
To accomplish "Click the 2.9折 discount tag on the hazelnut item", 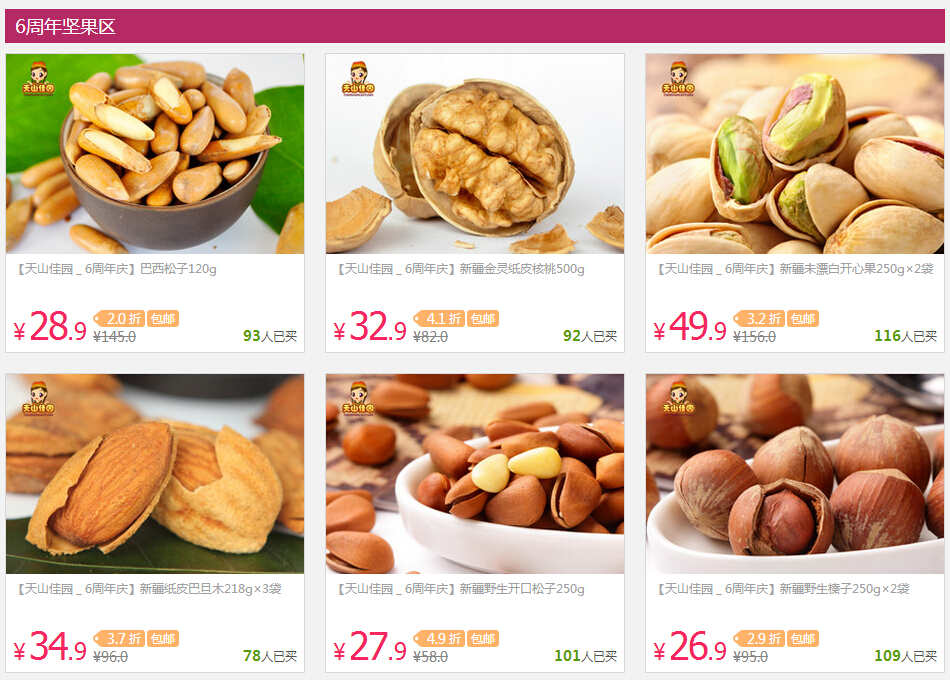I will pos(759,639).
